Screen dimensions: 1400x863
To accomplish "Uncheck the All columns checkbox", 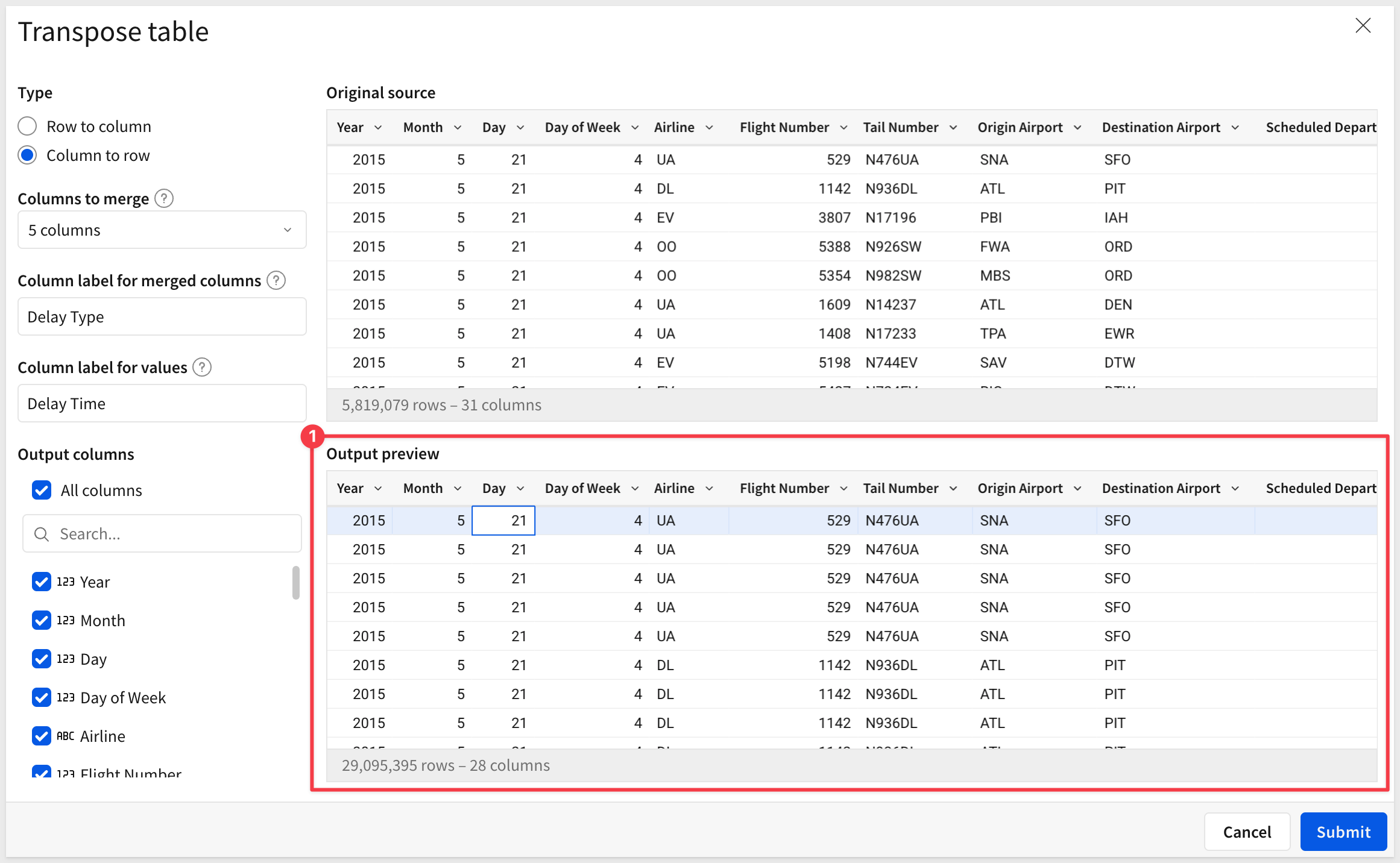I will [42, 490].
